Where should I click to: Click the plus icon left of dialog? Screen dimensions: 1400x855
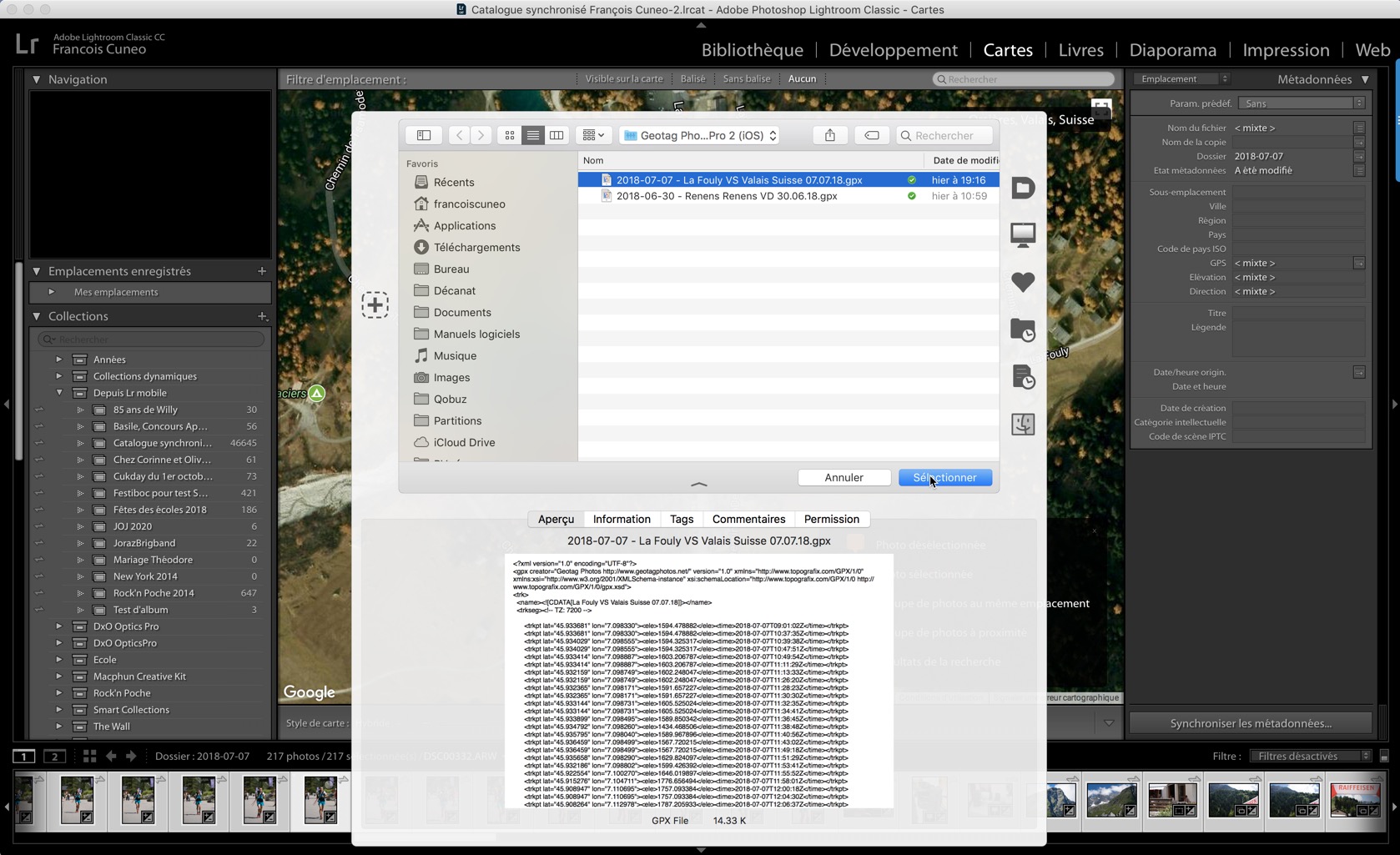tap(375, 304)
